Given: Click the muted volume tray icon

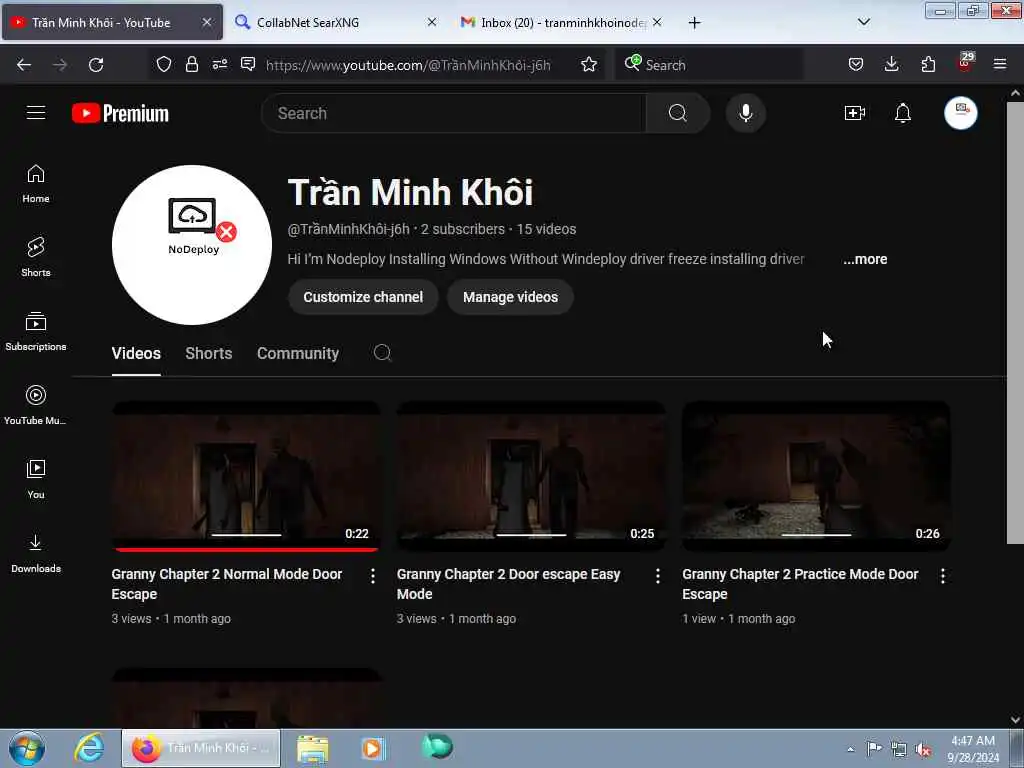Looking at the screenshot, I should click(x=923, y=750).
